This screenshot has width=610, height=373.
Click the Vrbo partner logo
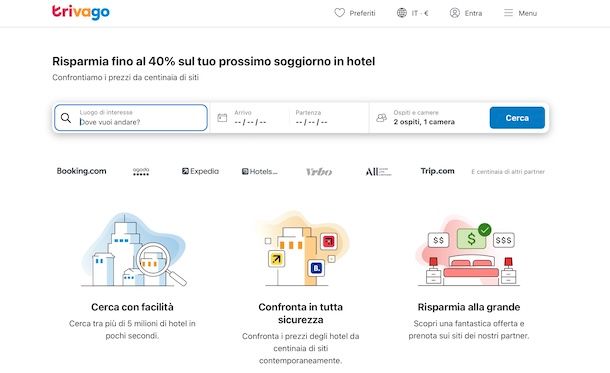tap(319, 172)
